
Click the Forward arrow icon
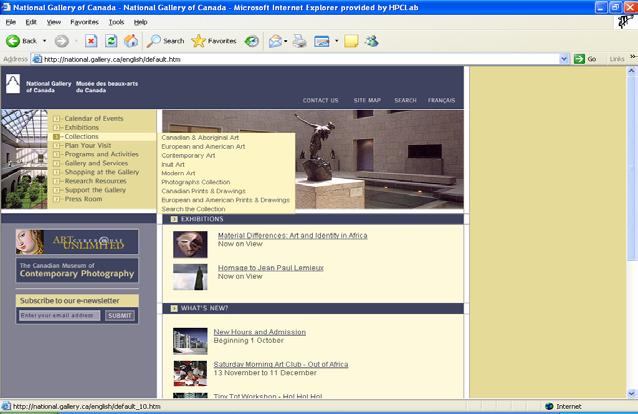tap(61, 41)
